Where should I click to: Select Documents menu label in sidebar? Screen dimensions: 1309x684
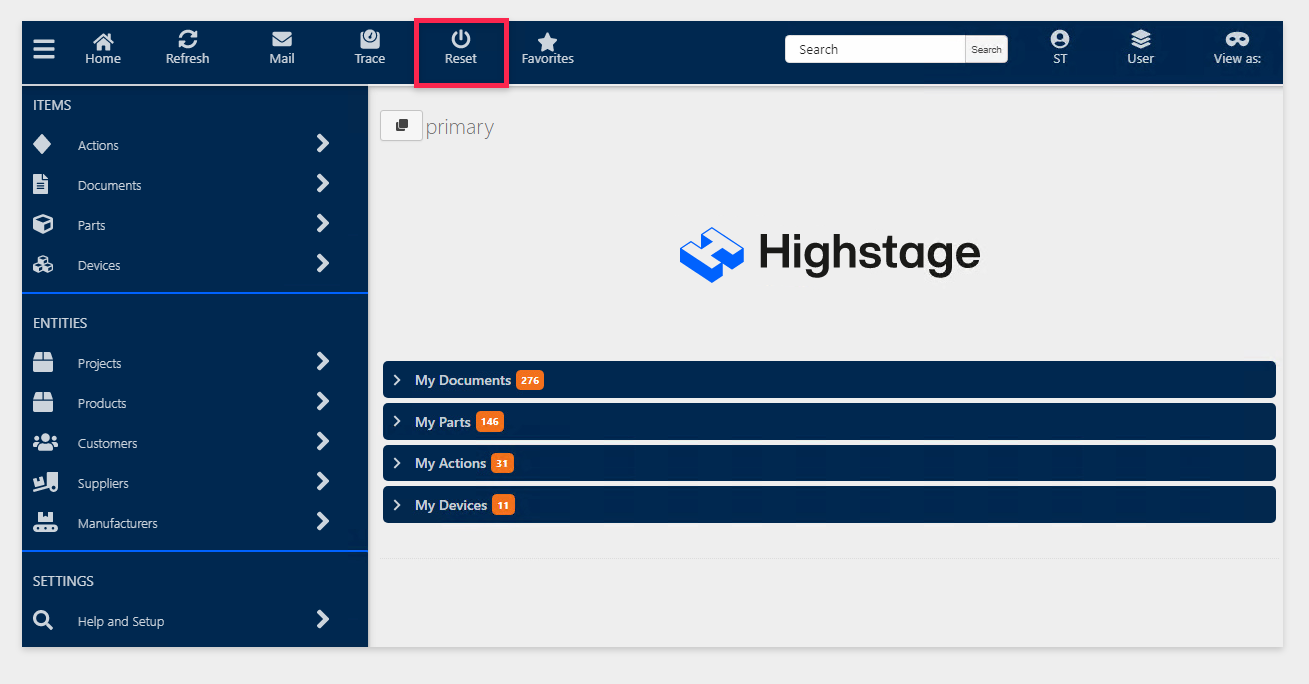pos(109,186)
